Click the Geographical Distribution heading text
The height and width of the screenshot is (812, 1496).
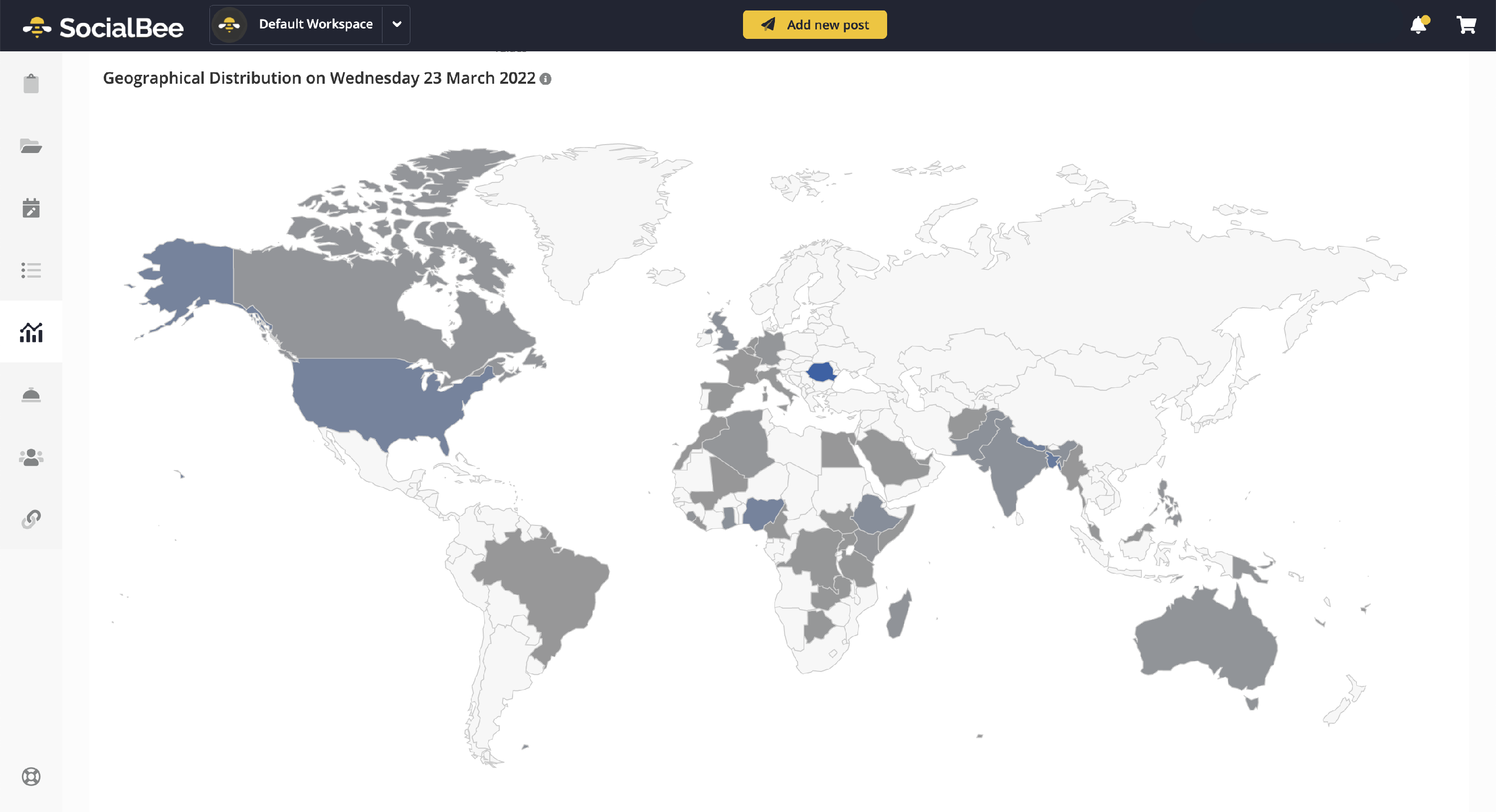319,78
